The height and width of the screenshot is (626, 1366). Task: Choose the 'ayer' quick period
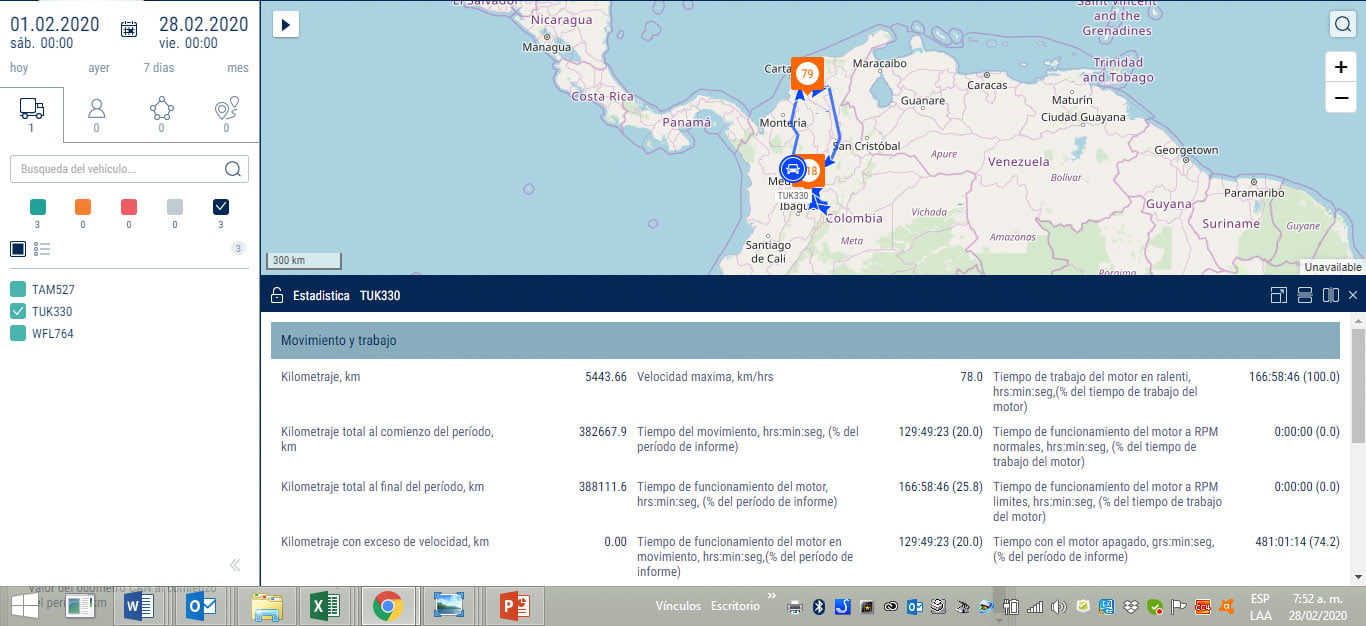pyautogui.click(x=99, y=68)
